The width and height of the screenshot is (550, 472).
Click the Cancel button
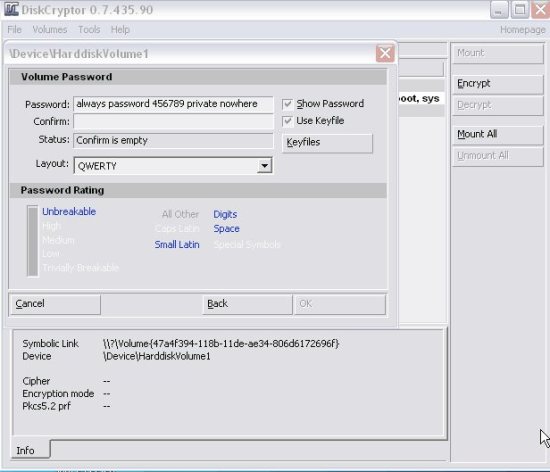point(55,304)
